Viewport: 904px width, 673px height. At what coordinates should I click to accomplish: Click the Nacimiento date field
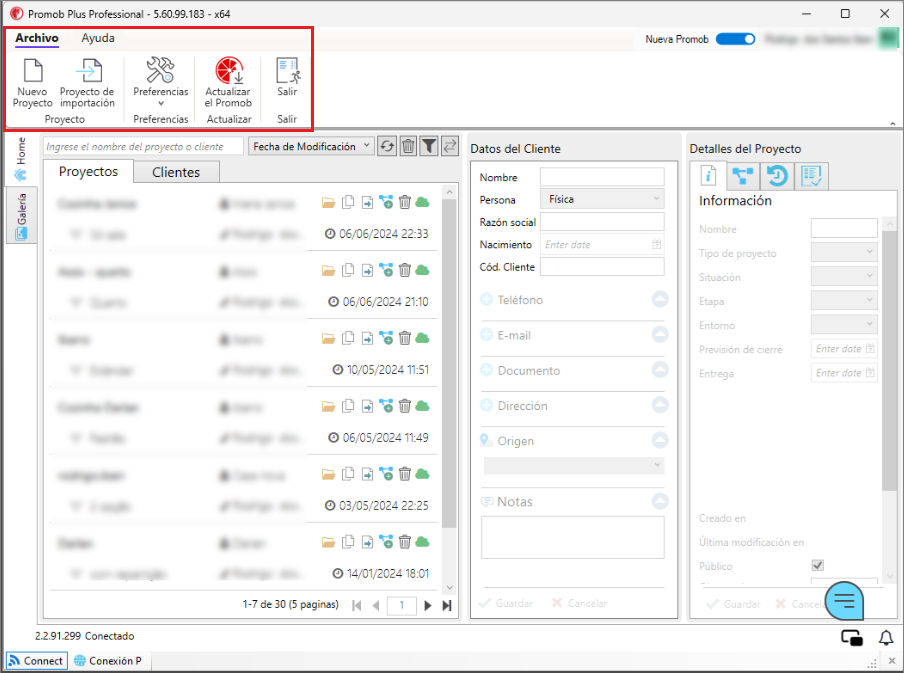(x=602, y=245)
